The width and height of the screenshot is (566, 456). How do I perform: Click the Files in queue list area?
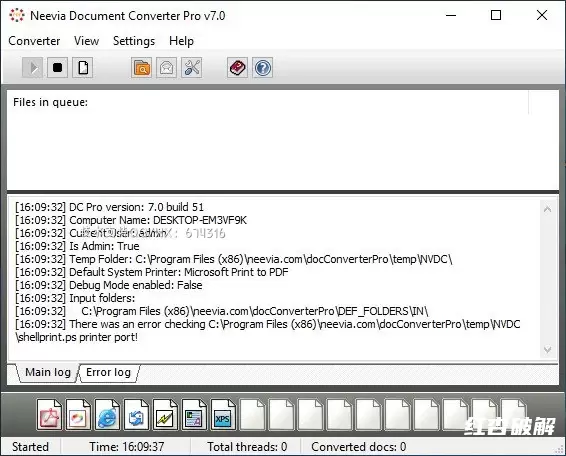(283, 140)
